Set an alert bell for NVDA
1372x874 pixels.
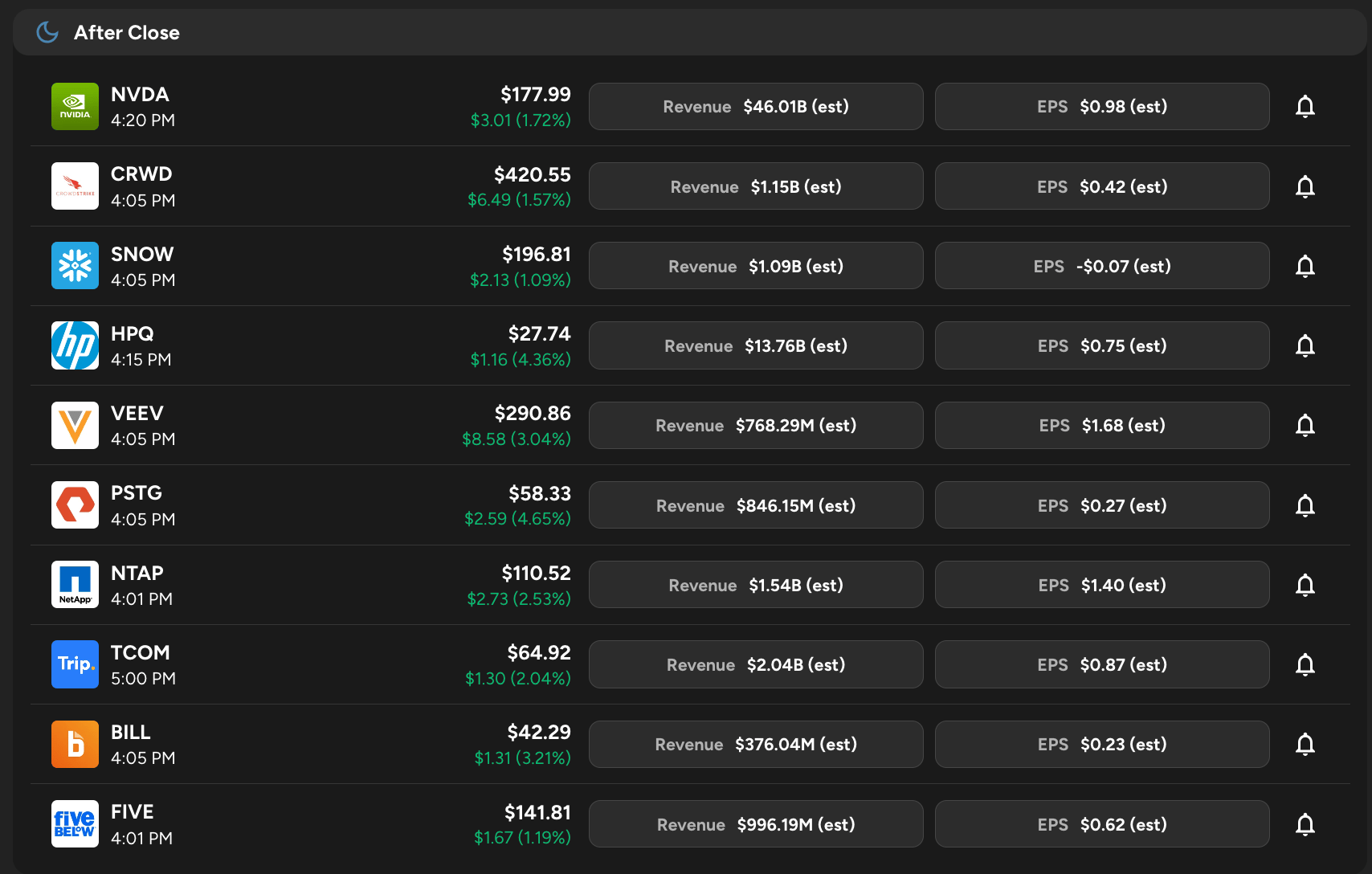(x=1305, y=106)
